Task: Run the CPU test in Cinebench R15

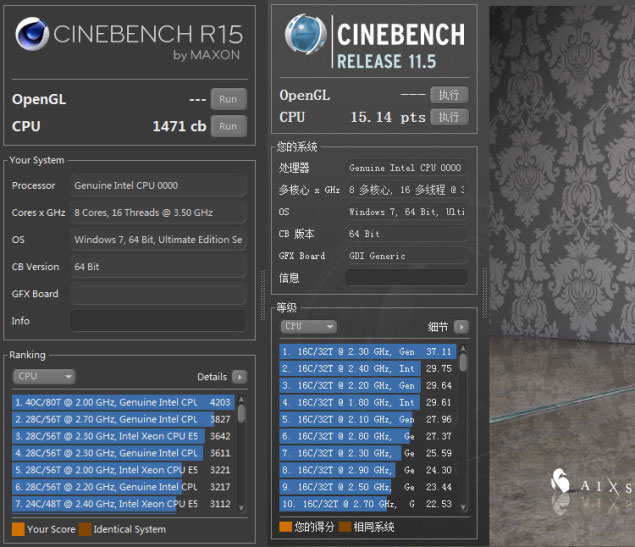Action: (x=228, y=126)
